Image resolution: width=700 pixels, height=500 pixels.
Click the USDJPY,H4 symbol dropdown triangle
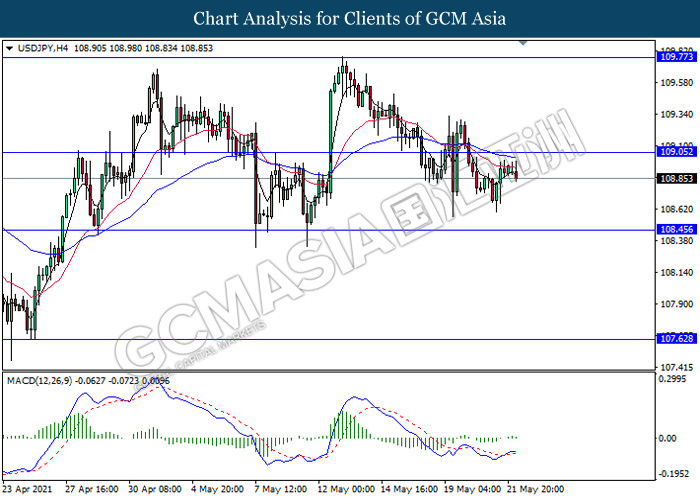click(x=9, y=48)
